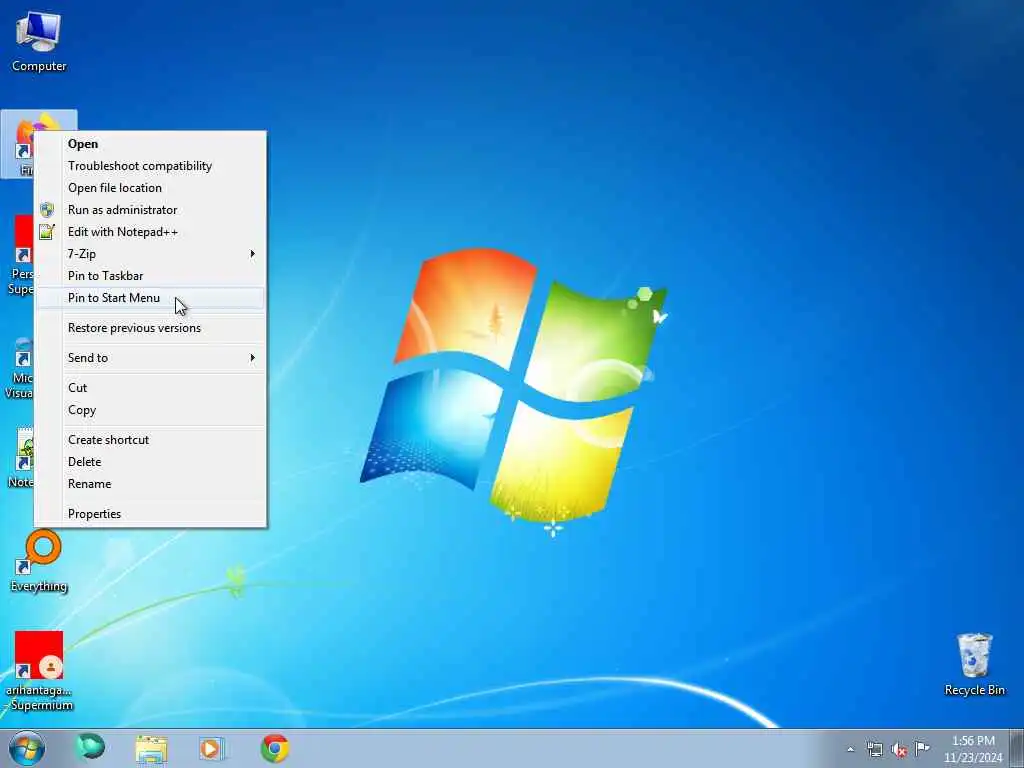Image resolution: width=1024 pixels, height=768 pixels.
Task: Open the Action Center flag icon
Action: pos(922,748)
